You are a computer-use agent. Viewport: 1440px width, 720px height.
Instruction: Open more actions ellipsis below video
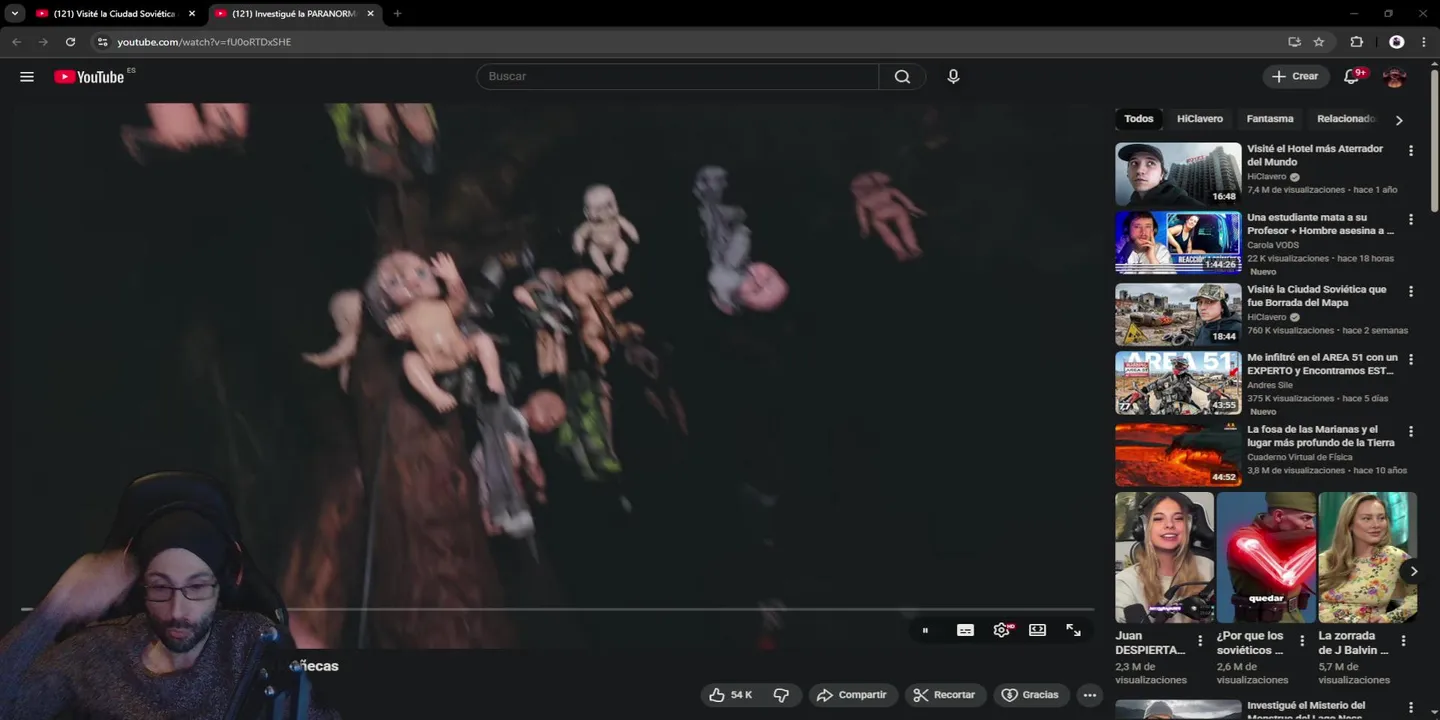coord(1090,695)
